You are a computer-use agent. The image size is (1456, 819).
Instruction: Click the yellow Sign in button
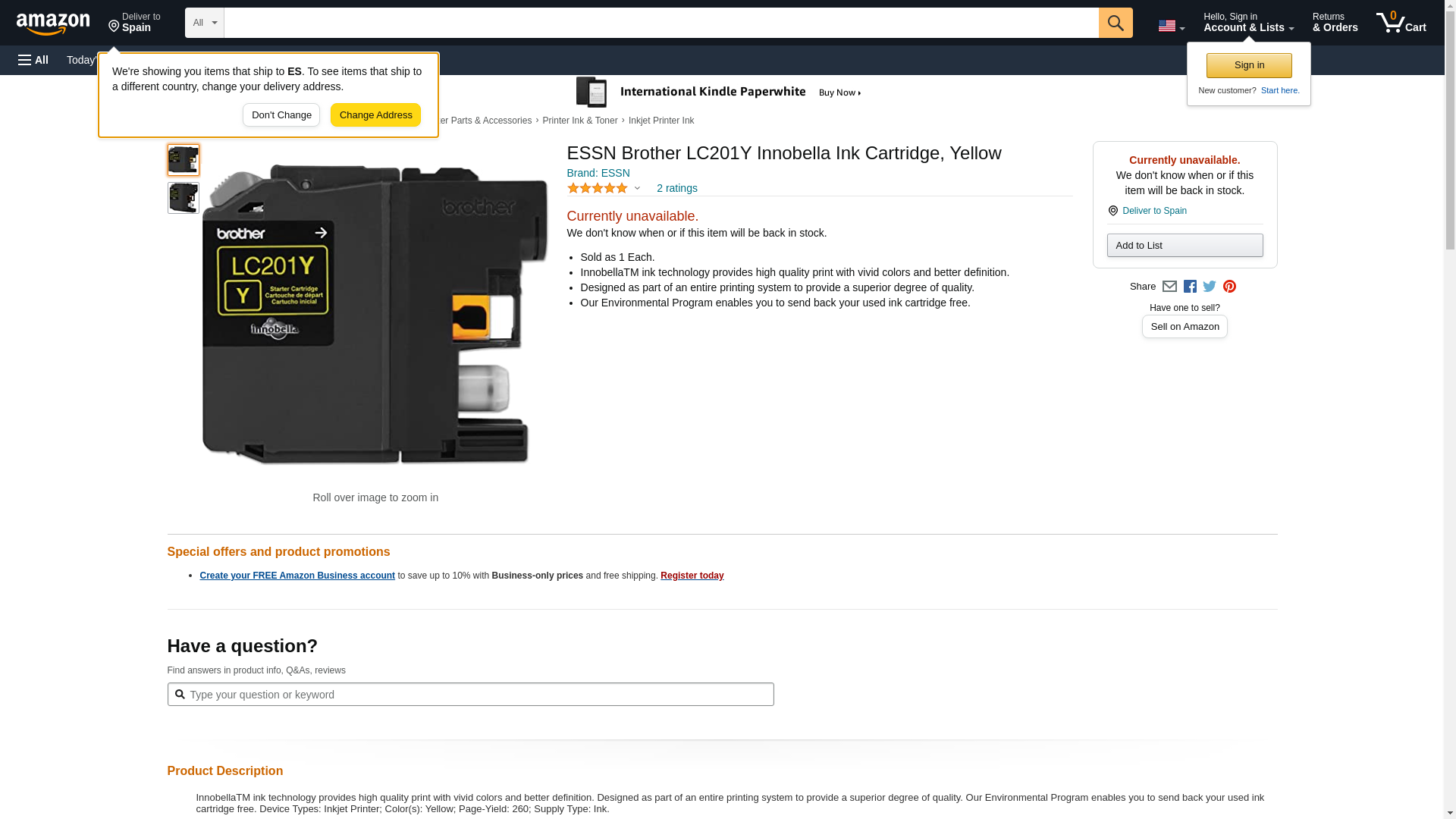coord(1249,65)
